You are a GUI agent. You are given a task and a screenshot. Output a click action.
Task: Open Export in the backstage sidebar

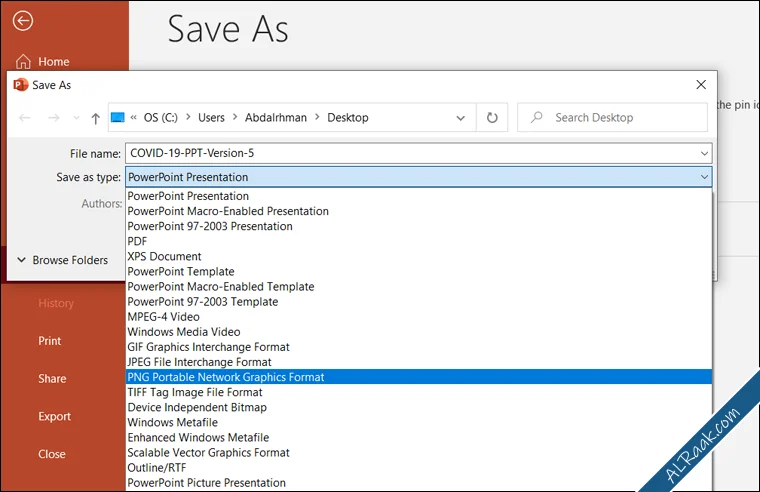point(54,416)
